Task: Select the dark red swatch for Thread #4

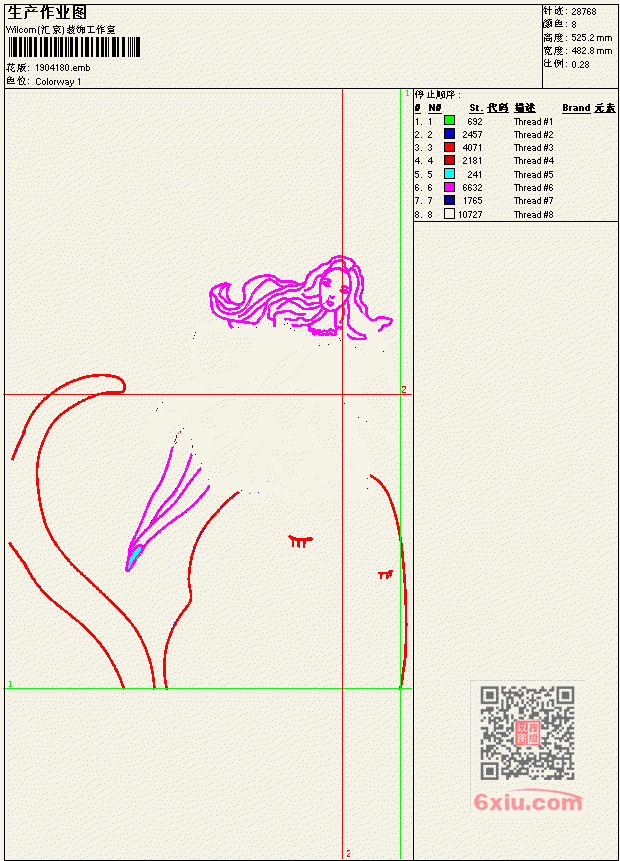Action: coord(449,160)
